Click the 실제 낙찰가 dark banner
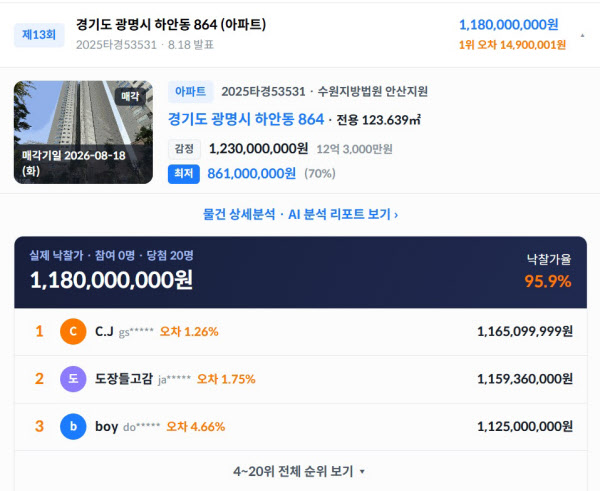600x491 pixels. 301,272
